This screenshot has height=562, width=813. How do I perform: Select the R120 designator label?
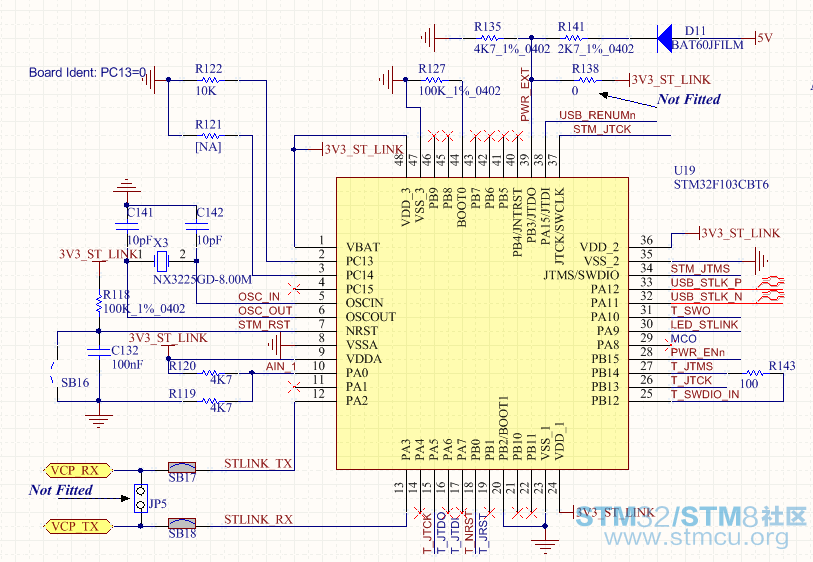pos(183,366)
